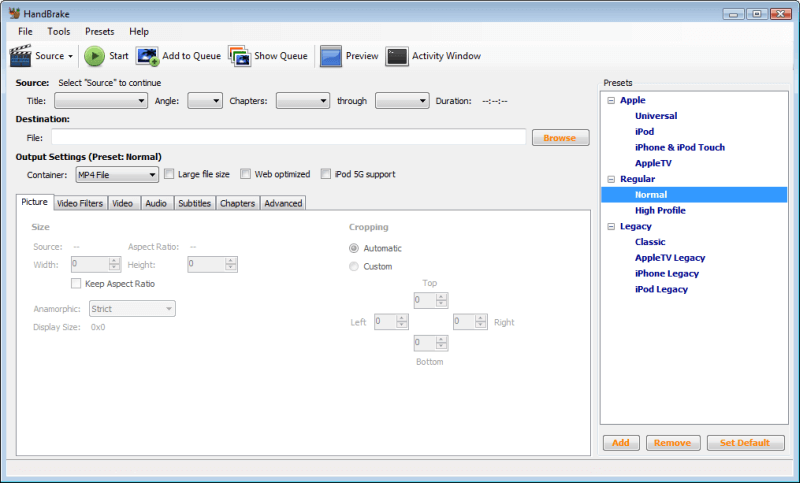Open the Container MP4 File dropdown
Image resolution: width=800 pixels, height=483 pixels.
[117, 175]
